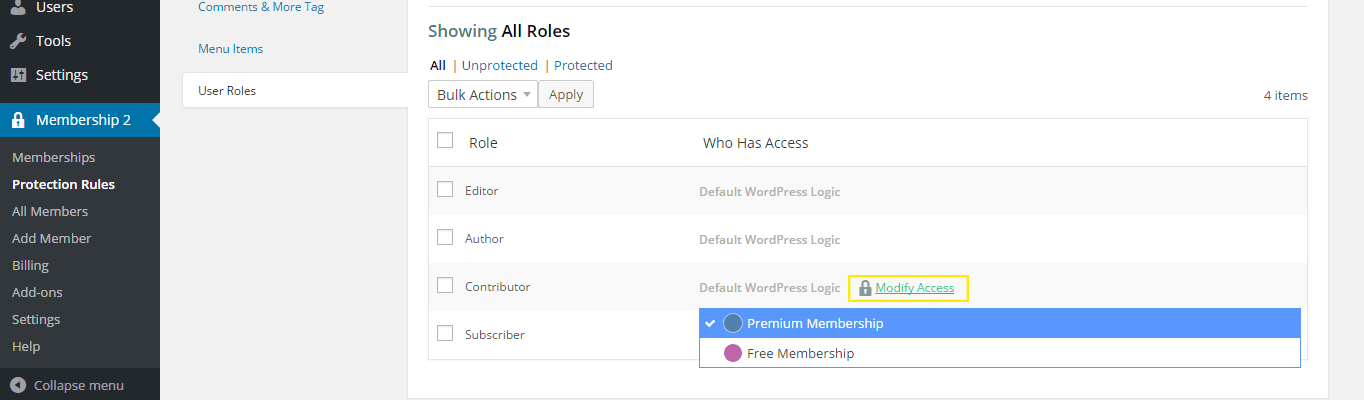The image size is (1364, 400).
Task: Click the purple Free Membership circle
Action: point(733,353)
